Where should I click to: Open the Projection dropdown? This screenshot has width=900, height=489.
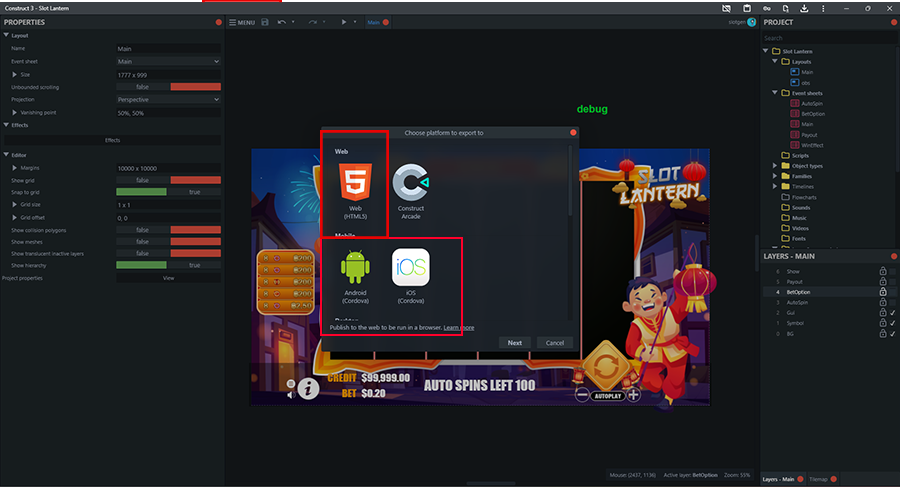[x=168, y=99]
